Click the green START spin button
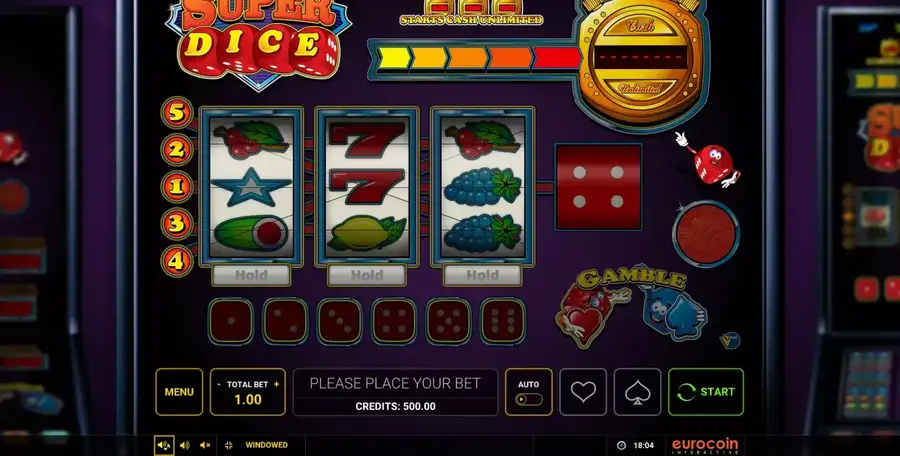This screenshot has height=456, width=900. point(705,392)
